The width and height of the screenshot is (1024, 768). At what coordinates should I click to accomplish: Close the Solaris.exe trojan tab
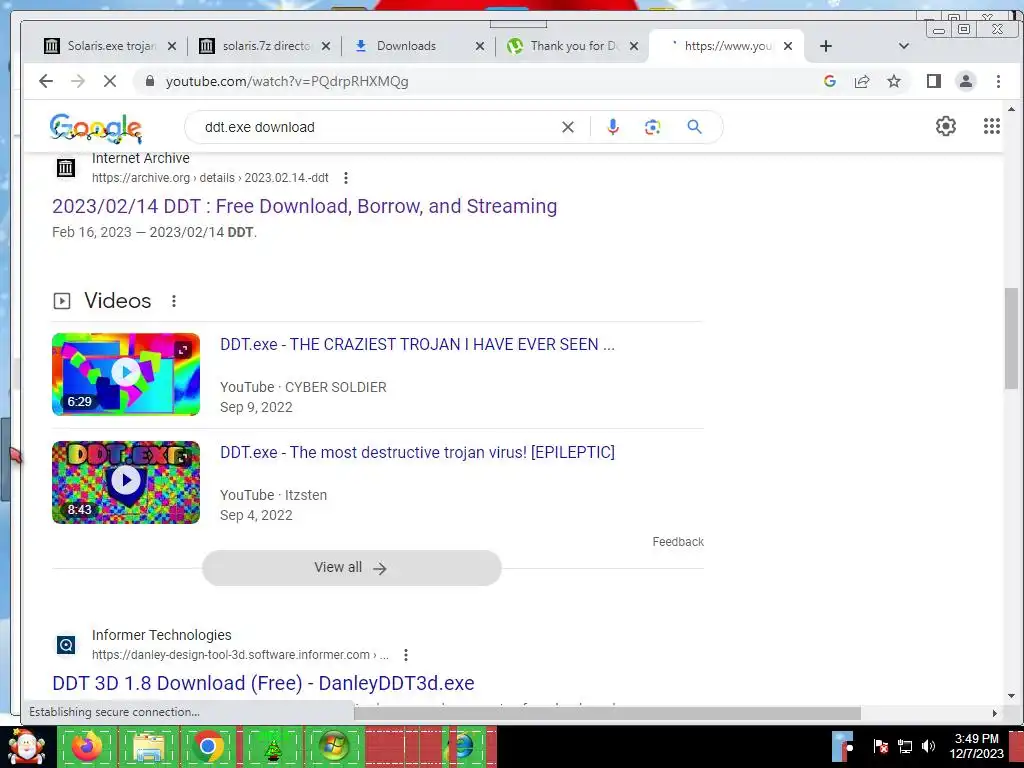[x=172, y=46]
